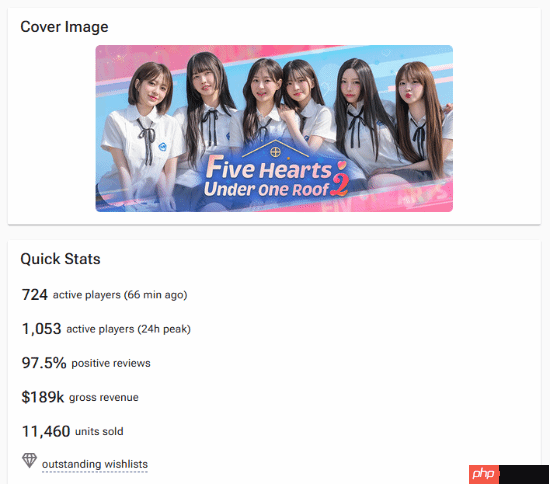
Task: Click the 'units sold' label
Action: pyautogui.click(x=99, y=431)
